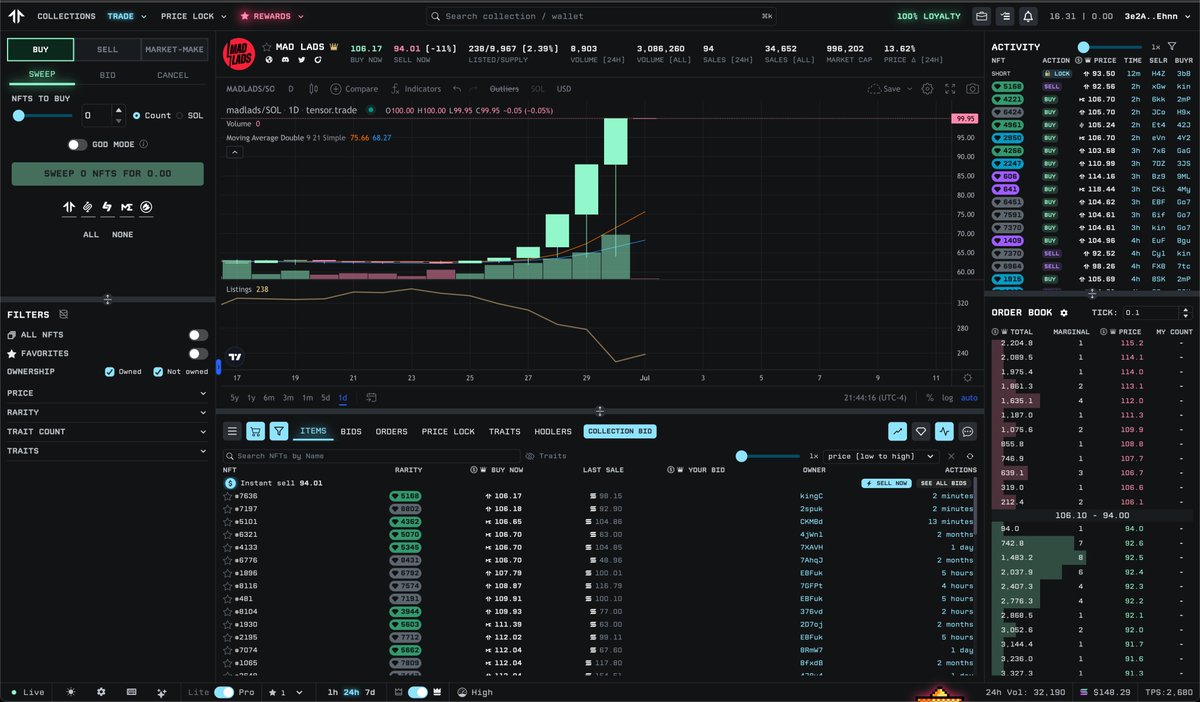
Task: Open settings gear in bottom bar
Action: click(x=101, y=692)
